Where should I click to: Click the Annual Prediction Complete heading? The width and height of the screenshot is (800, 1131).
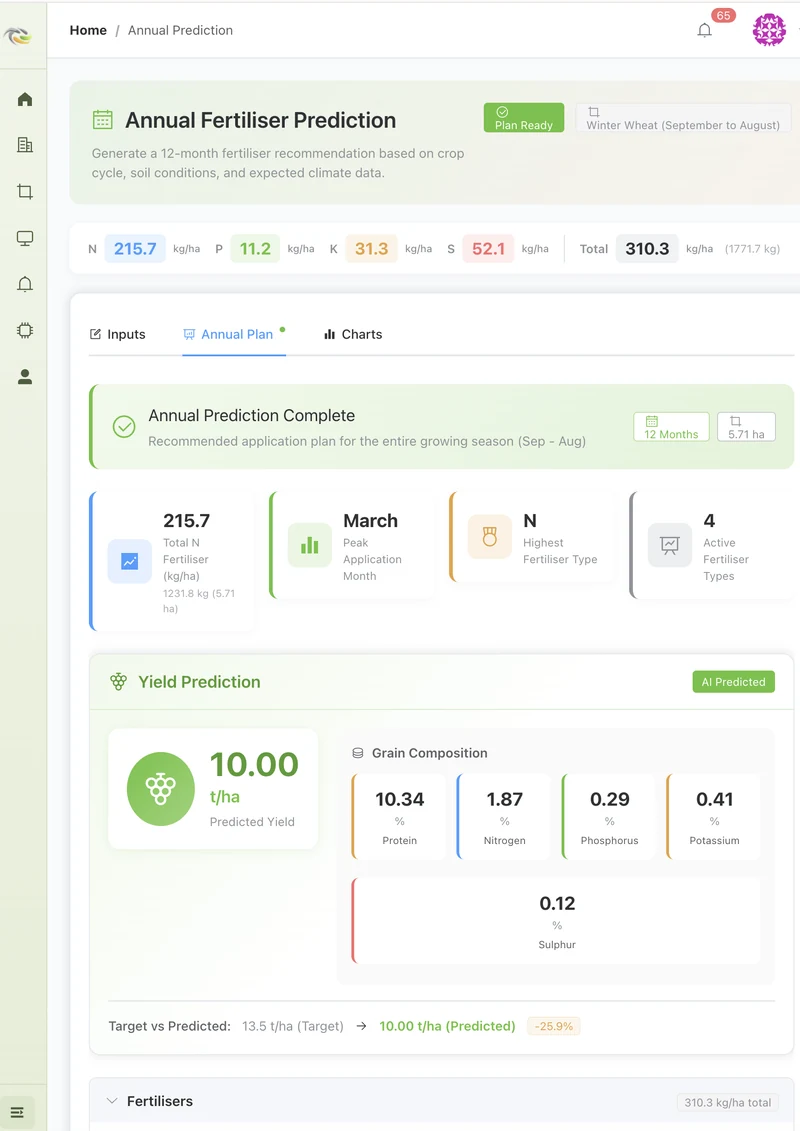tap(252, 415)
